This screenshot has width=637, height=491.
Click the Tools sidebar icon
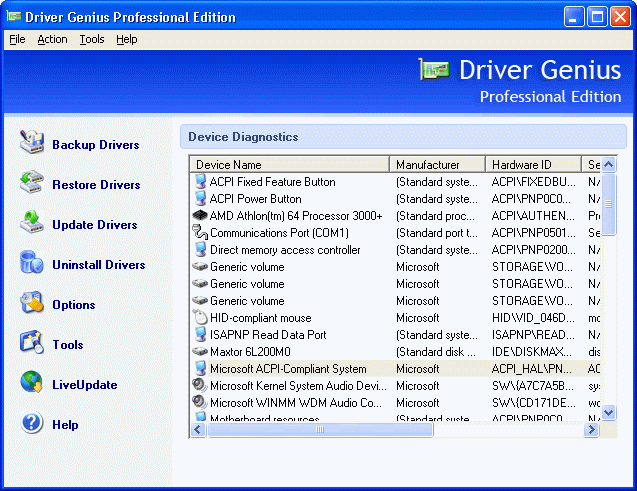tap(32, 342)
